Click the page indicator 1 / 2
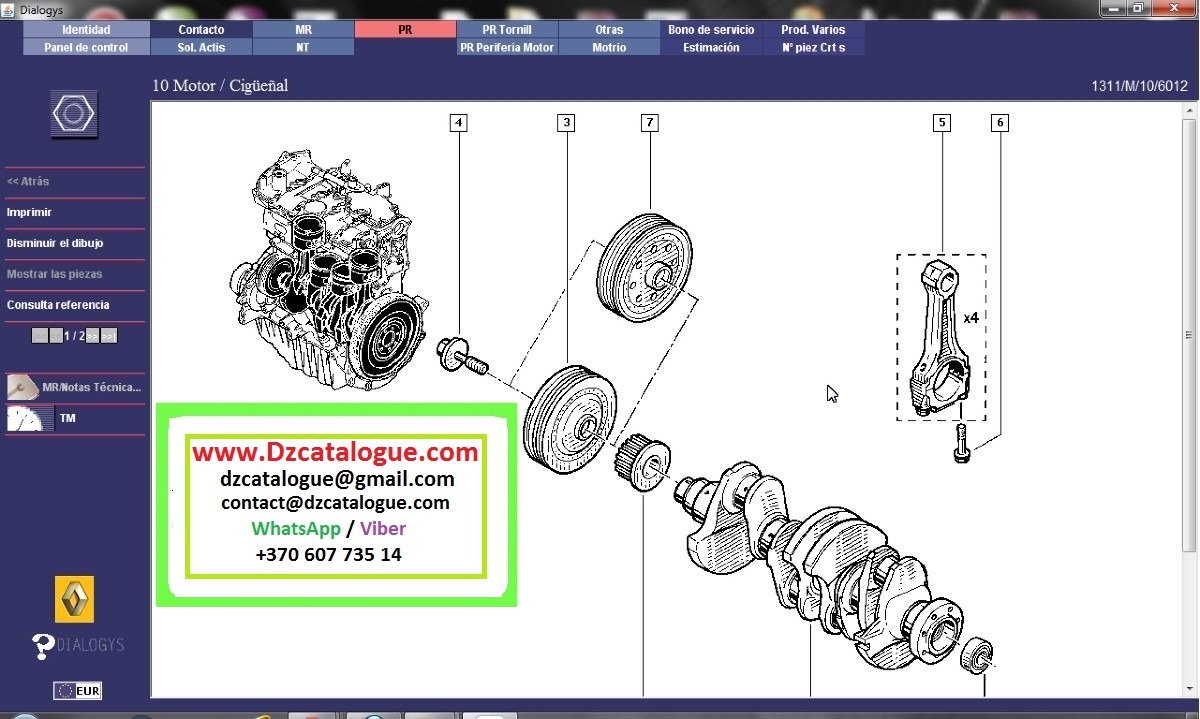The image size is (1200, 719). pyautogui.click(x=73, y=336)
